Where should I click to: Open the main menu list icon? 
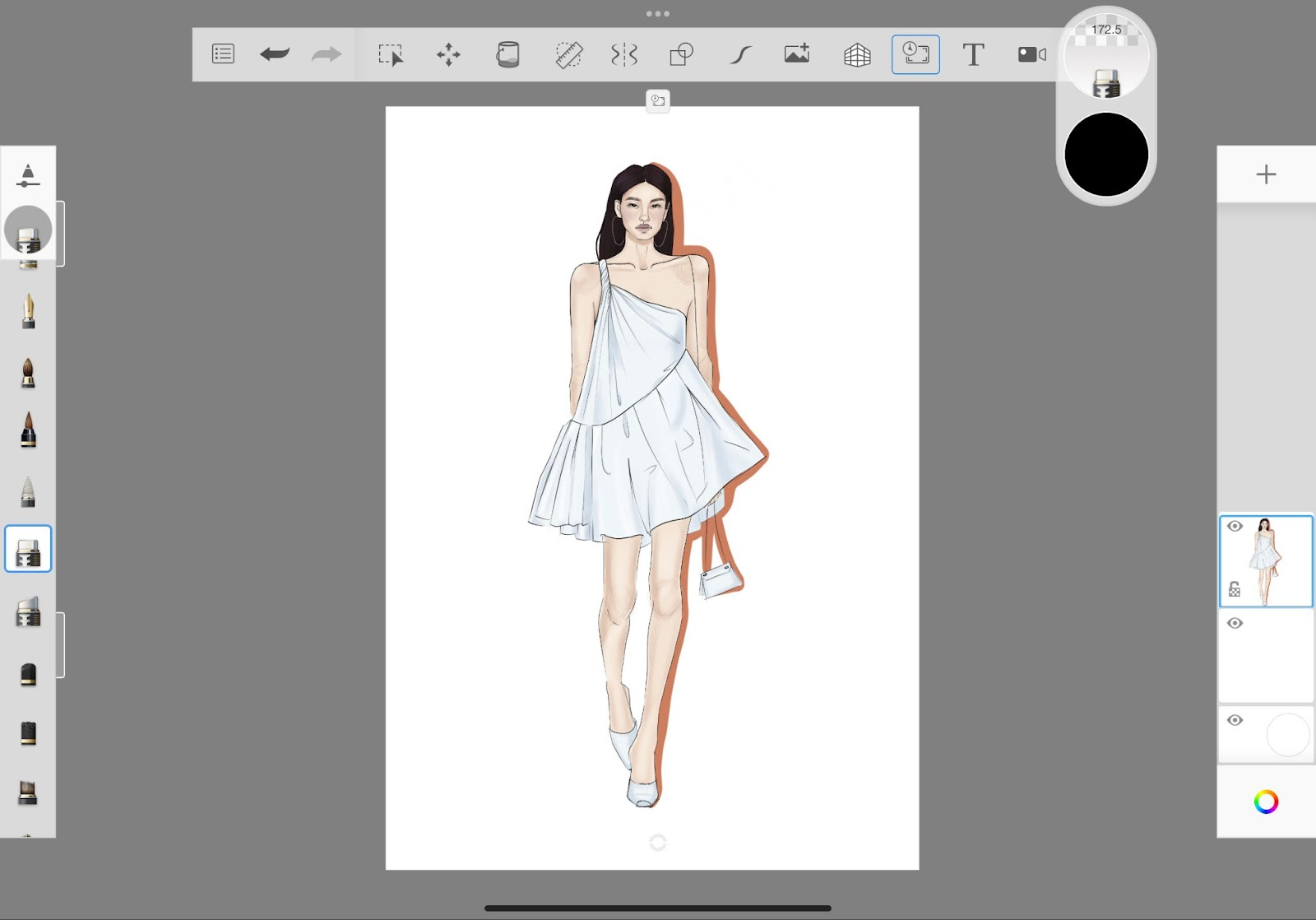[223, 54]
